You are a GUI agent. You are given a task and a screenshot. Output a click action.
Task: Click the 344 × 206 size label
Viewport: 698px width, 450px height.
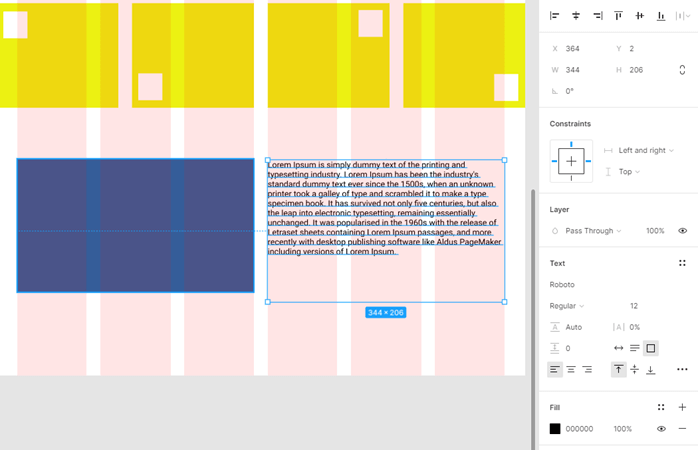pos(386,312)
